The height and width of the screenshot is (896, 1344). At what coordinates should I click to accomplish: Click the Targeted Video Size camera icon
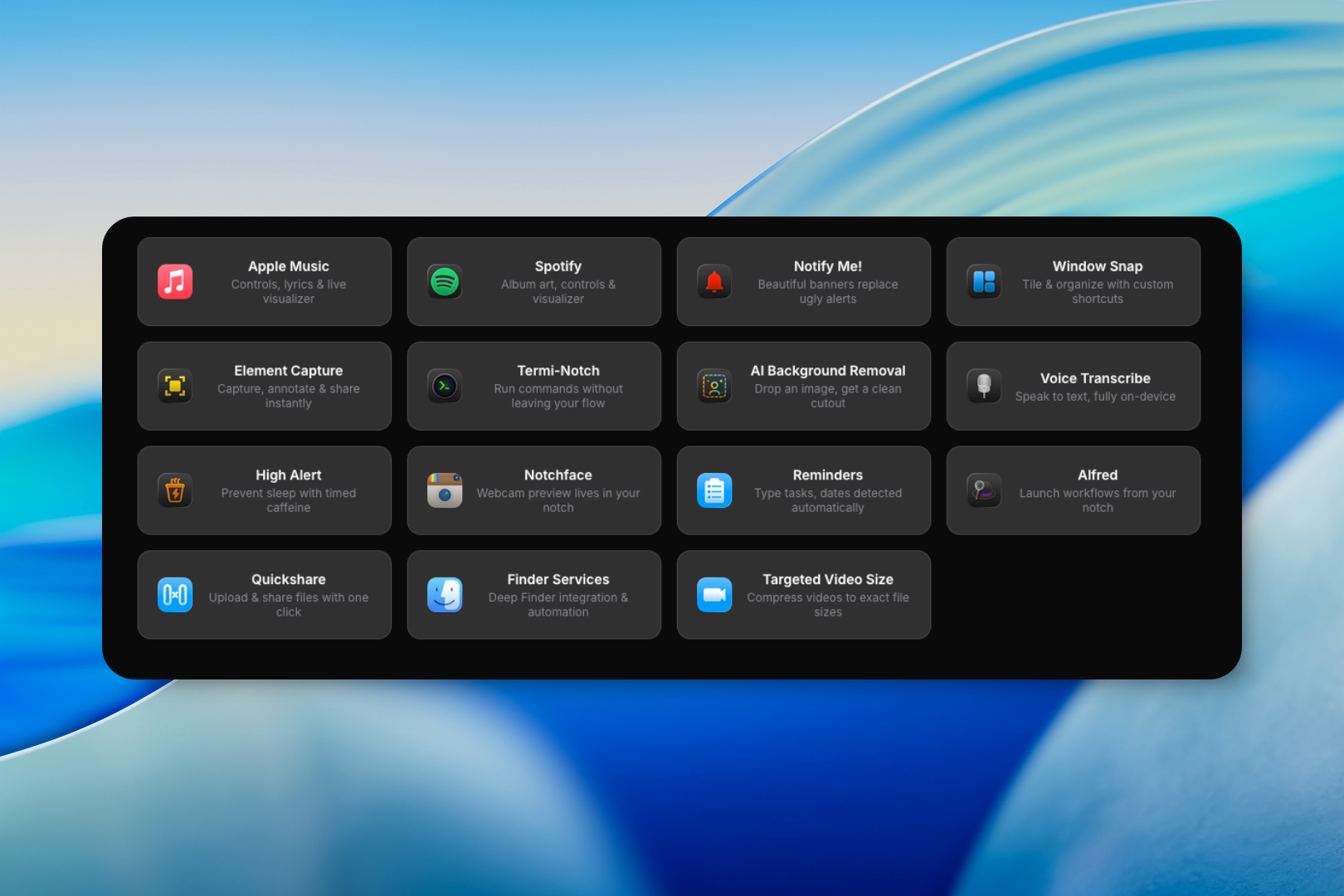pyautogui.click(x=714, y=595)
